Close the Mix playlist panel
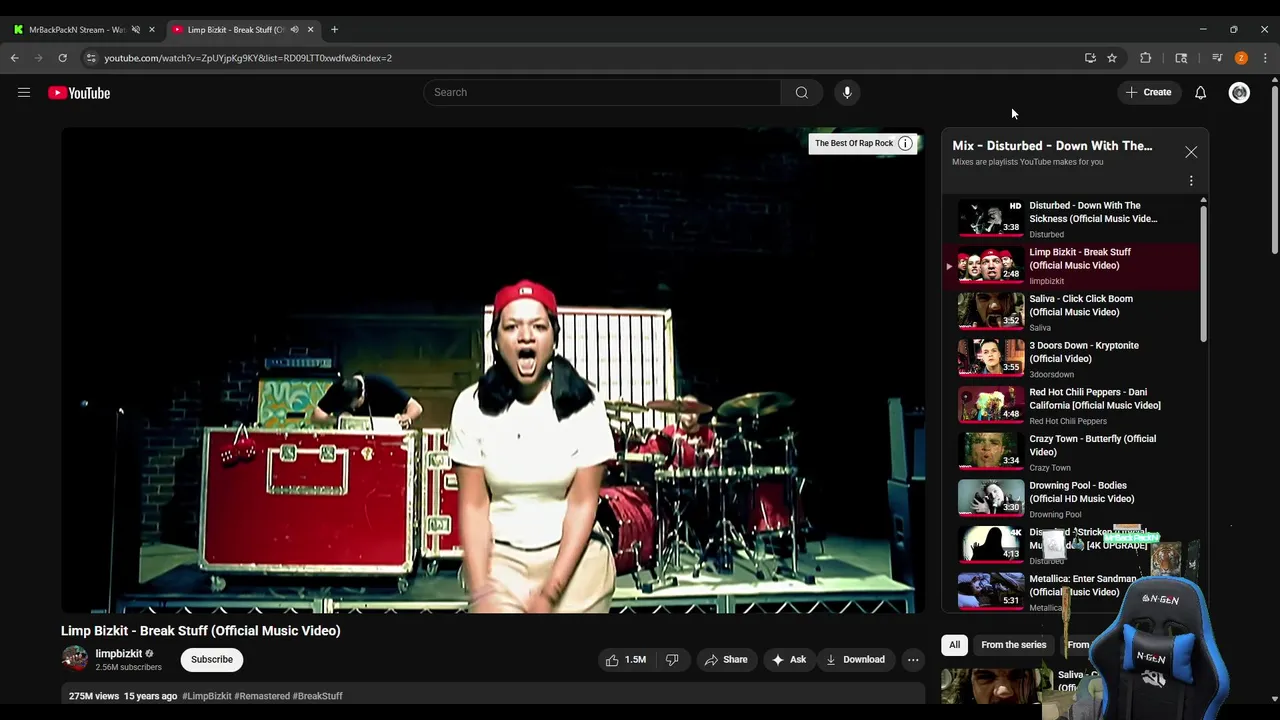Screen dimensions: 1280x720 point(1191,152)
